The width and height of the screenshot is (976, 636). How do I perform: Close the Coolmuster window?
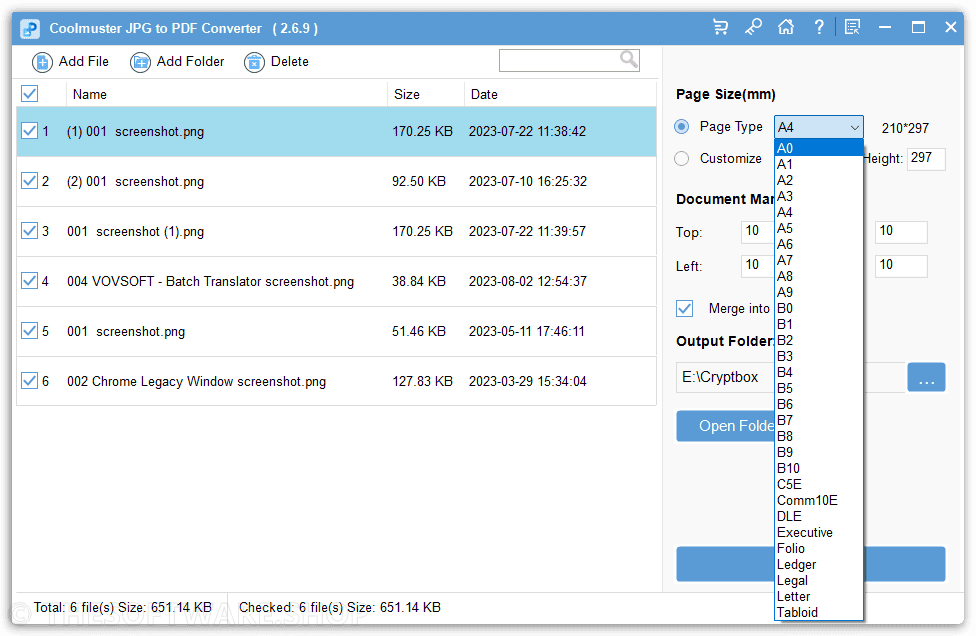point(950,27)
